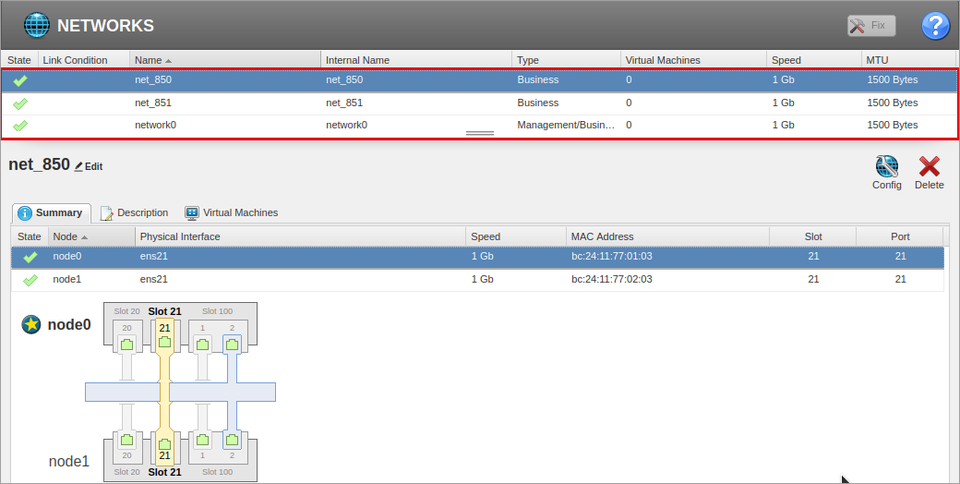The width and height of the screenshot is (960, 484).
Task: Click node0 port 20 in diagram
Action: (x=127, y=343)
